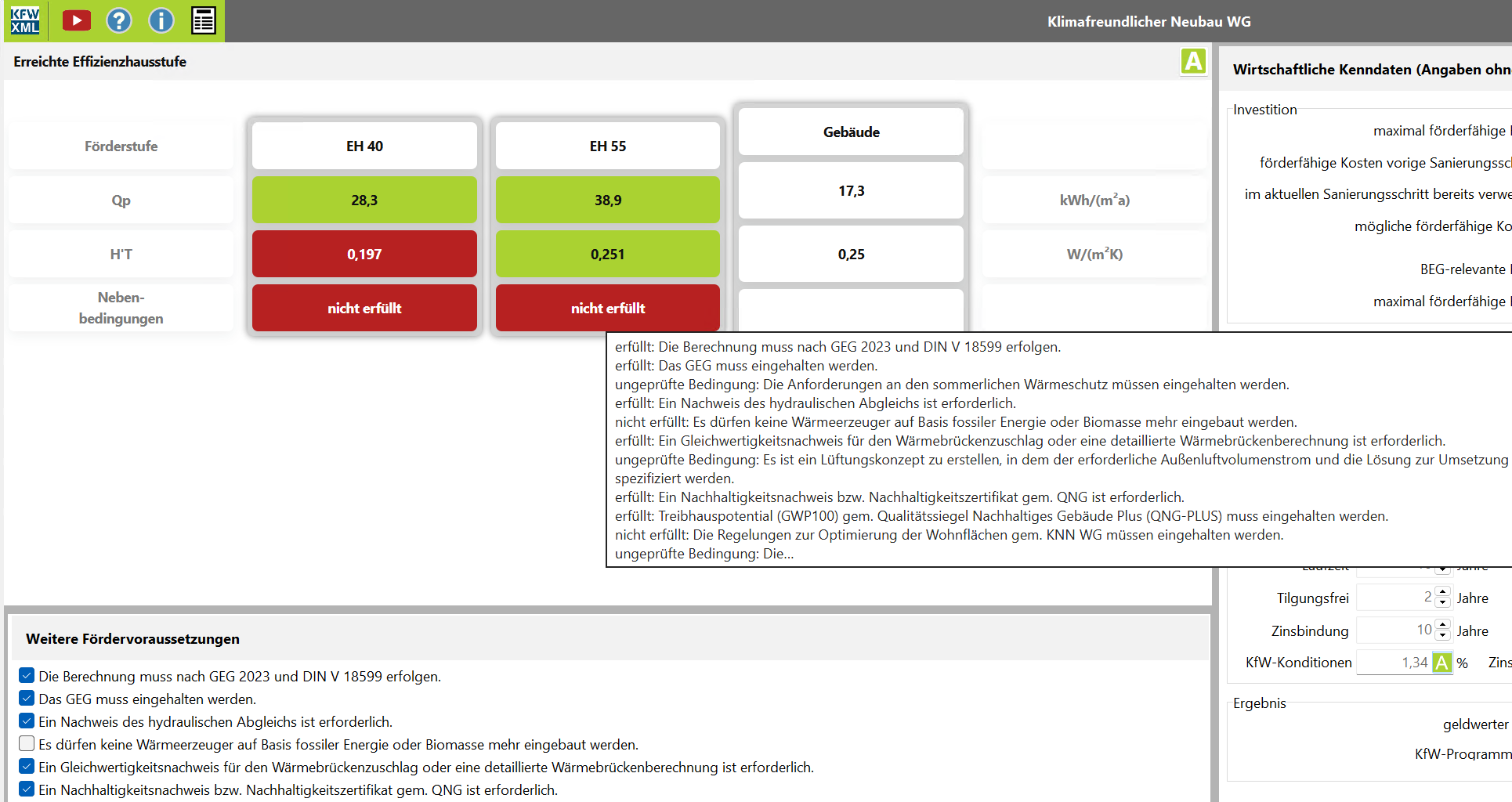Select the EH 40 Förderstufe header
Screen dimensions: 1512x802
(x=364, y=146)
